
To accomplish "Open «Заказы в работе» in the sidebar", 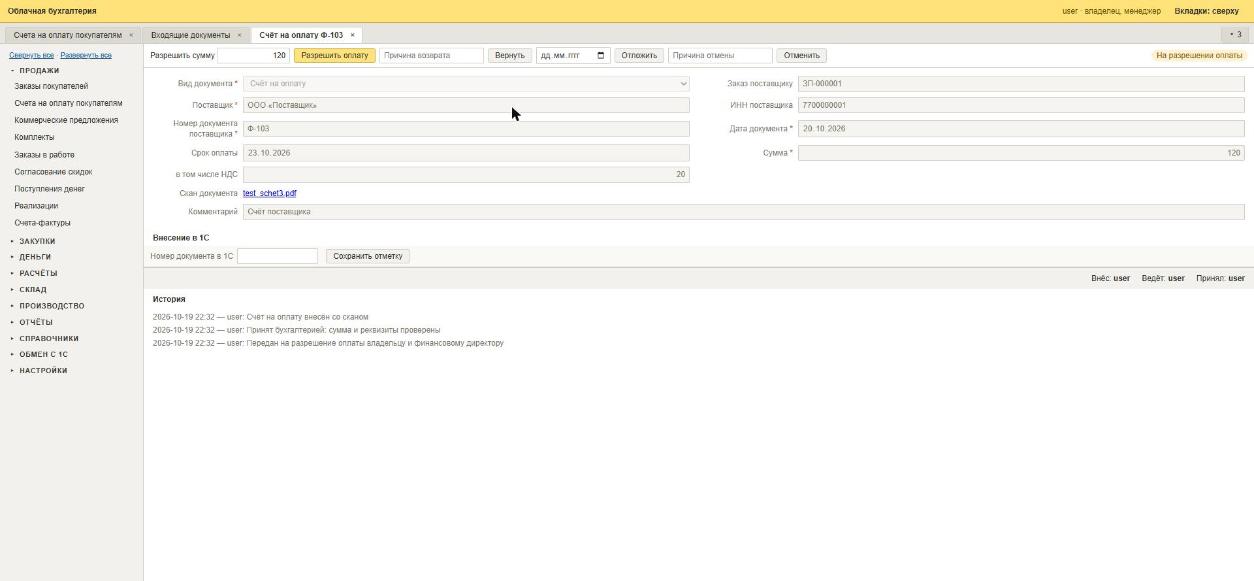I will pyautogui.click(x=44, y=155).
